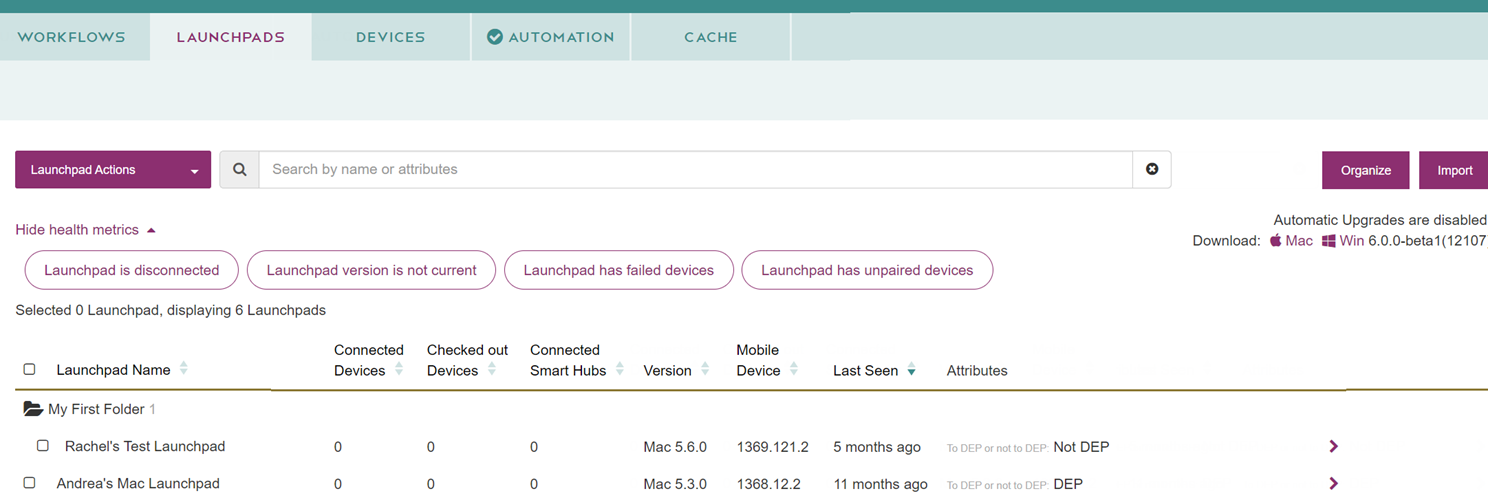Image resolution: width=1488 pixels, height=500 pixels.
Task: Click the Windows icon for the Win download
Action: [x=1329, y=241]
